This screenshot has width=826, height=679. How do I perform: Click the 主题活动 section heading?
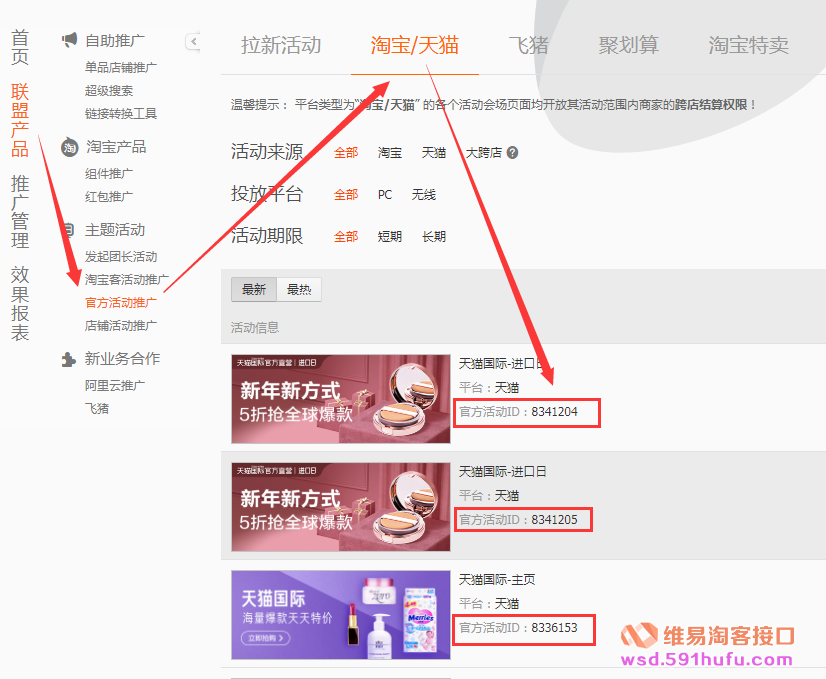pyautogui.click(x=115, y=230)
